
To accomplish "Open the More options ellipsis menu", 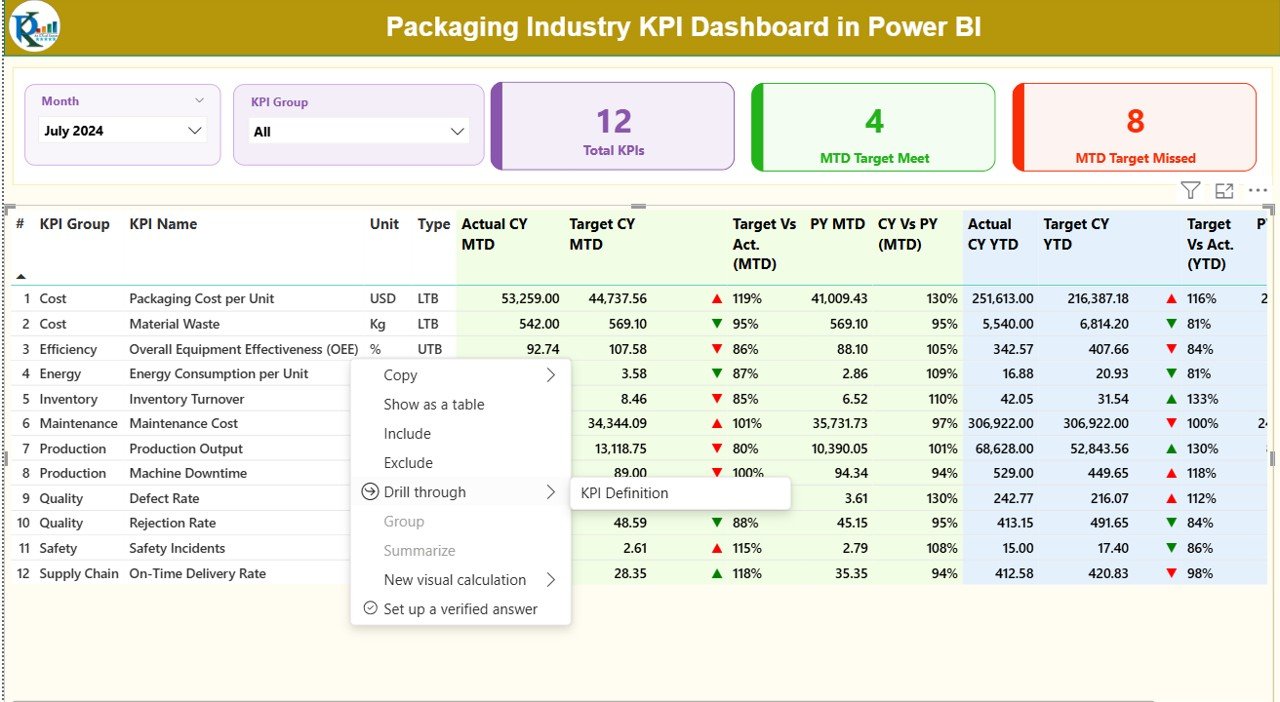I will tap(1258, 191).
